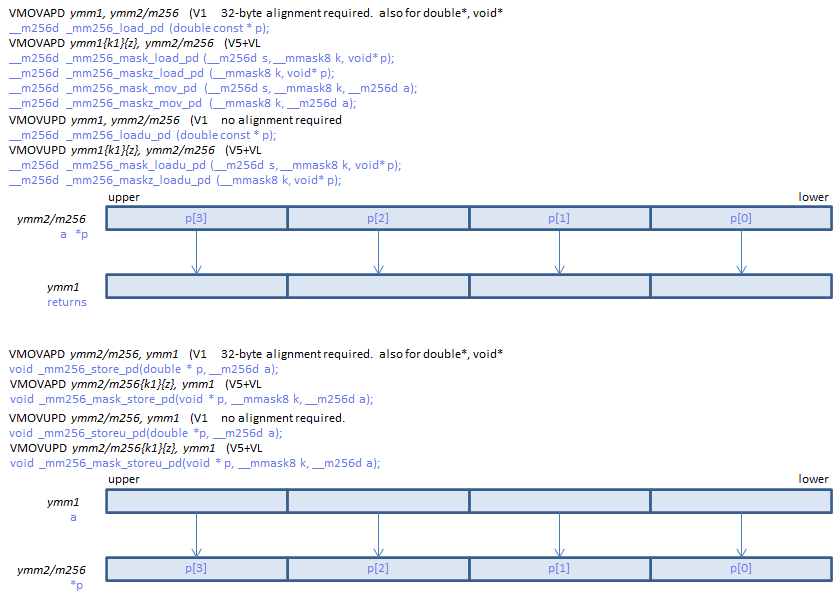Click the p[3] cell in the top load diagram

click(196, 218)
